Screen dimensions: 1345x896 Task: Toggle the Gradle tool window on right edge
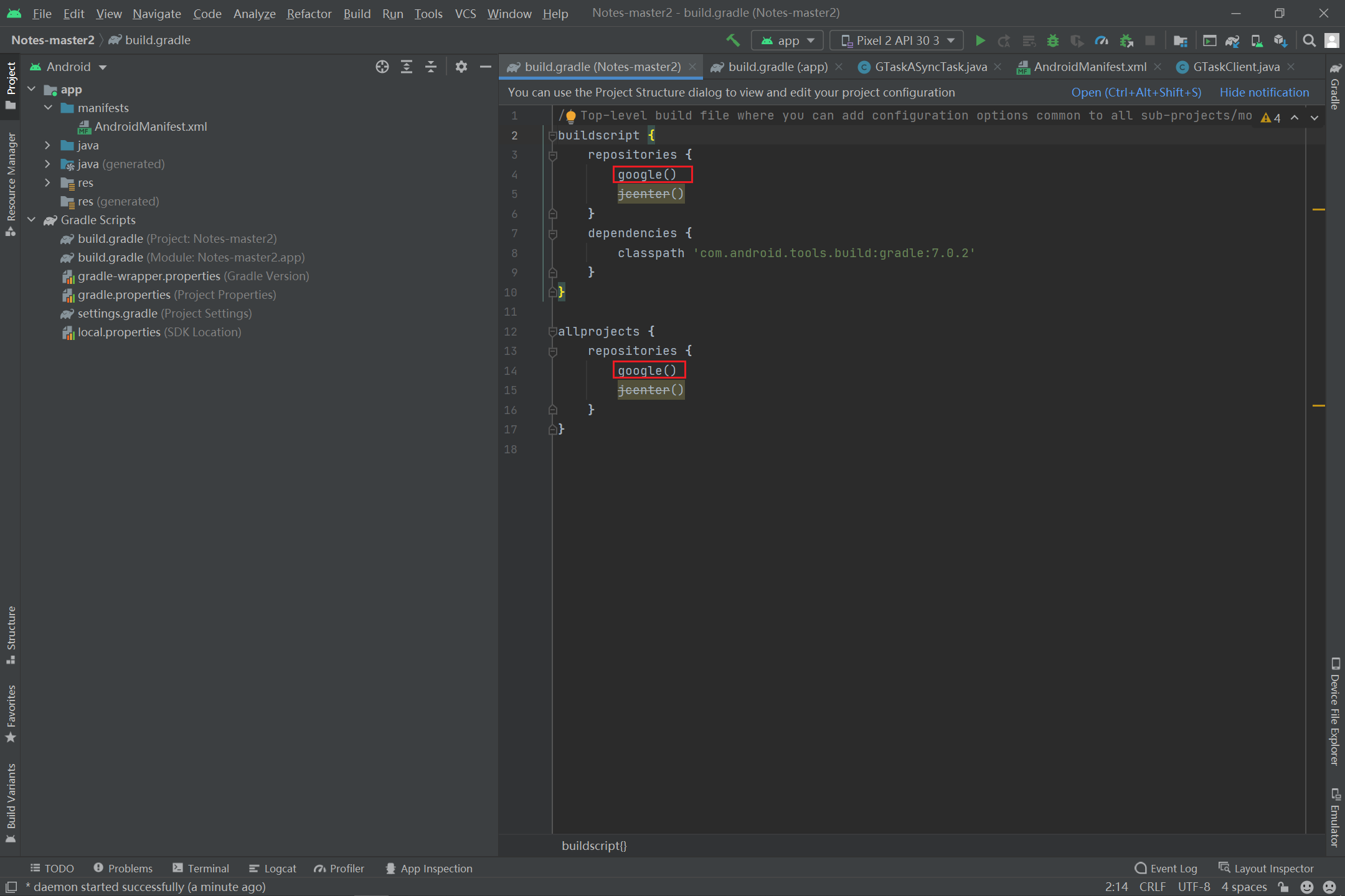tap(1335, 86)
